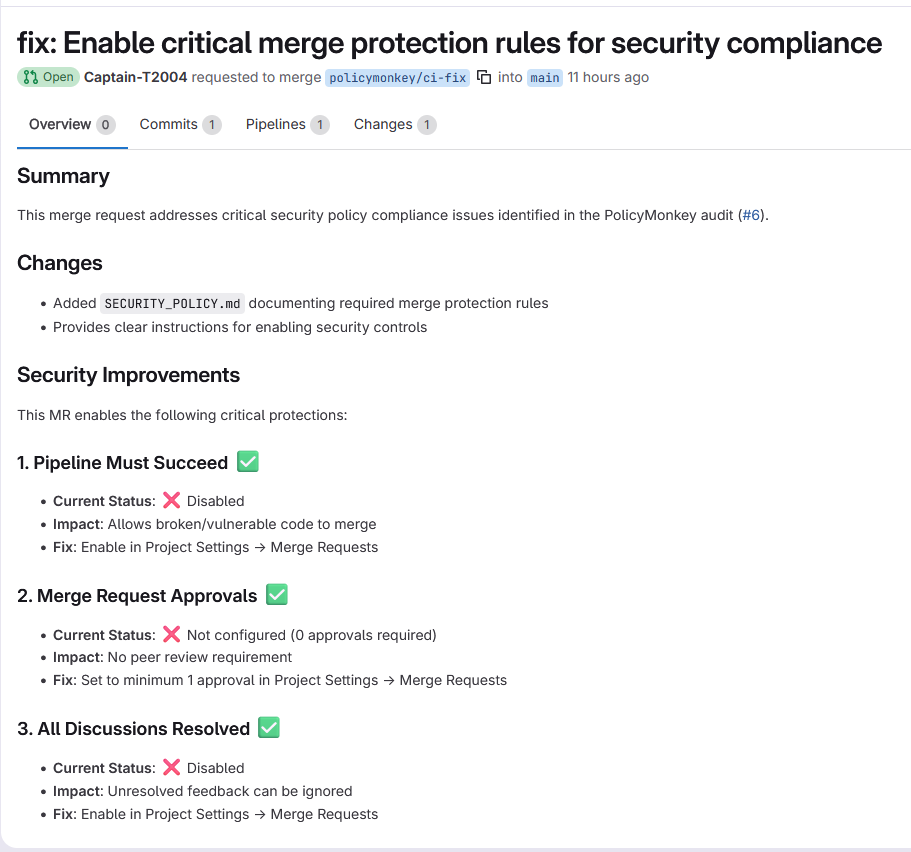View the Changes tab
This screenshot has width=911, height=852.
[383, 125]
